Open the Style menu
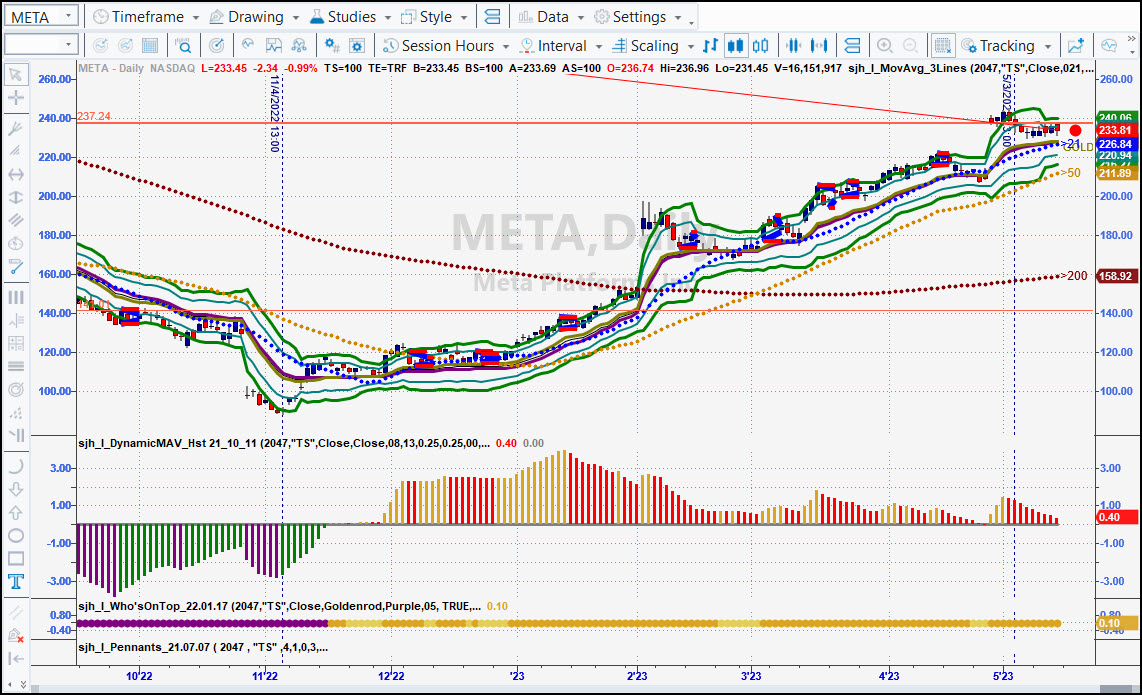Image resolution: width=1142 pixels, height=695 pixels. tap(434, 17)
